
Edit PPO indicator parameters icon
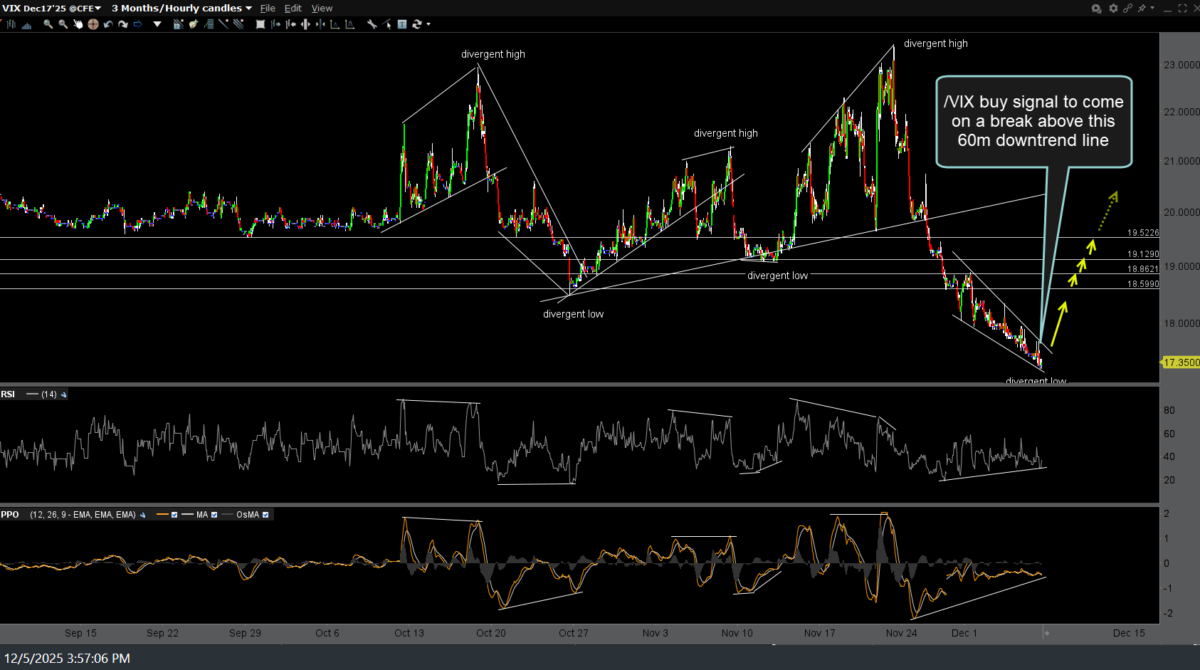[x=142, y=515]
